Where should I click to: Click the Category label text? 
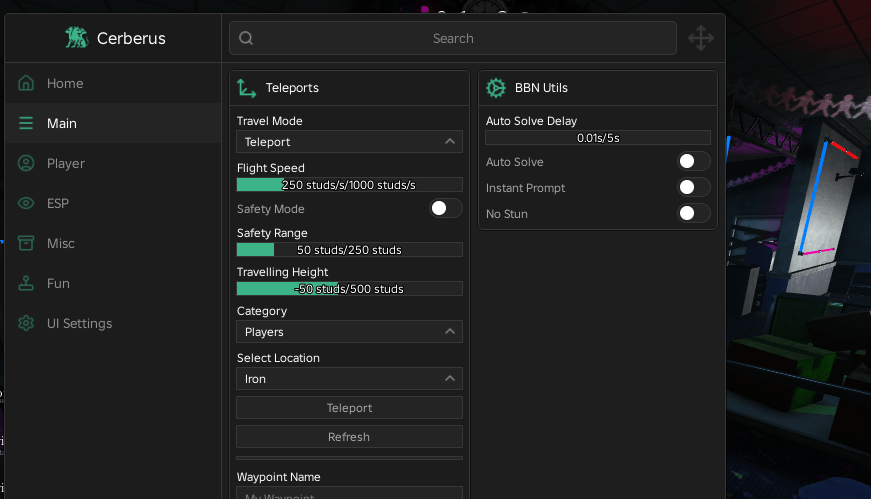coord(262,311)
